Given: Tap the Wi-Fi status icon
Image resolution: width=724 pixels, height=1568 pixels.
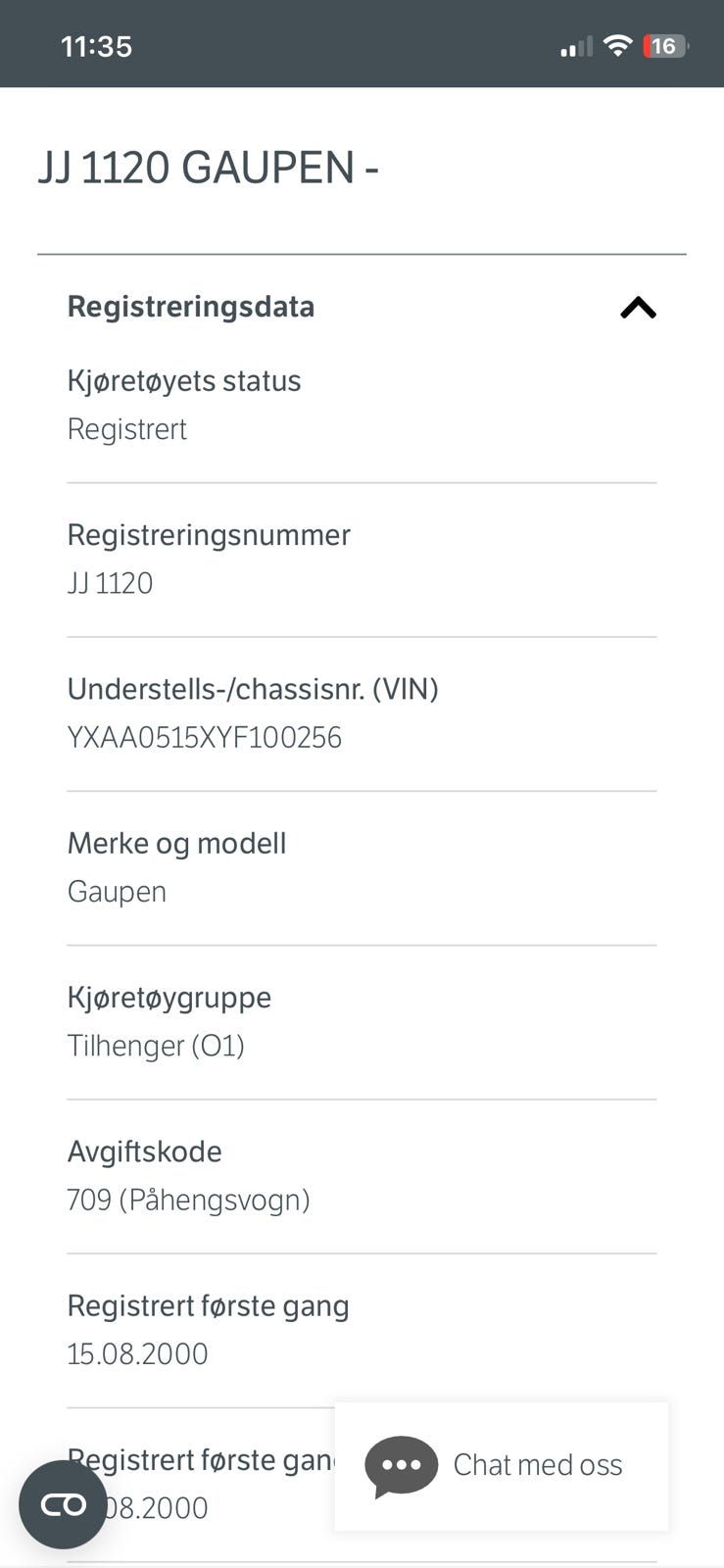Looking at the screenshot, I should click(617, 45).
